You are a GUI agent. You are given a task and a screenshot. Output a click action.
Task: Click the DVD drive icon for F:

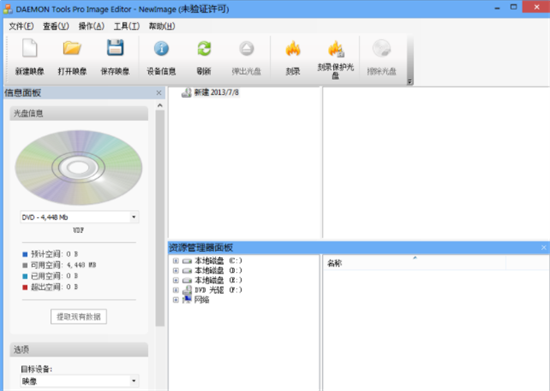pos(187,290)
